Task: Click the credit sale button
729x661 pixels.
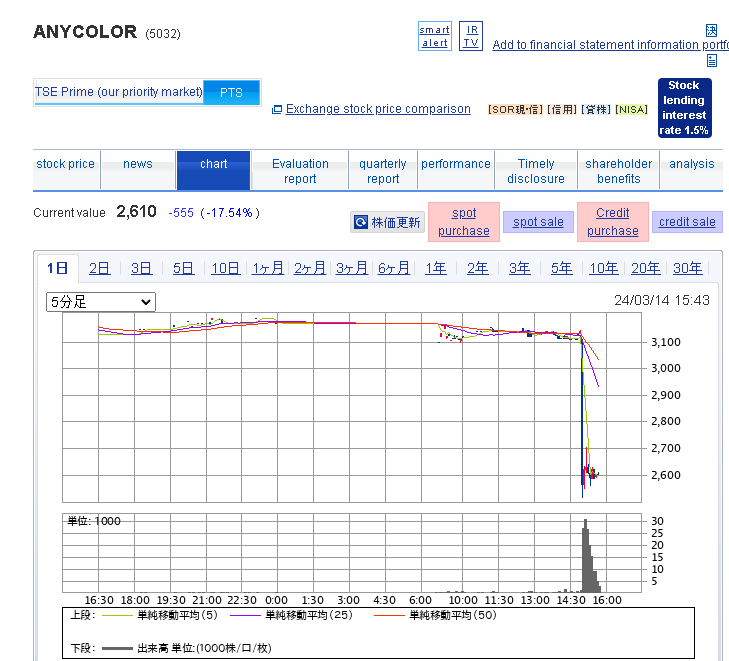Action: (687, 222)
